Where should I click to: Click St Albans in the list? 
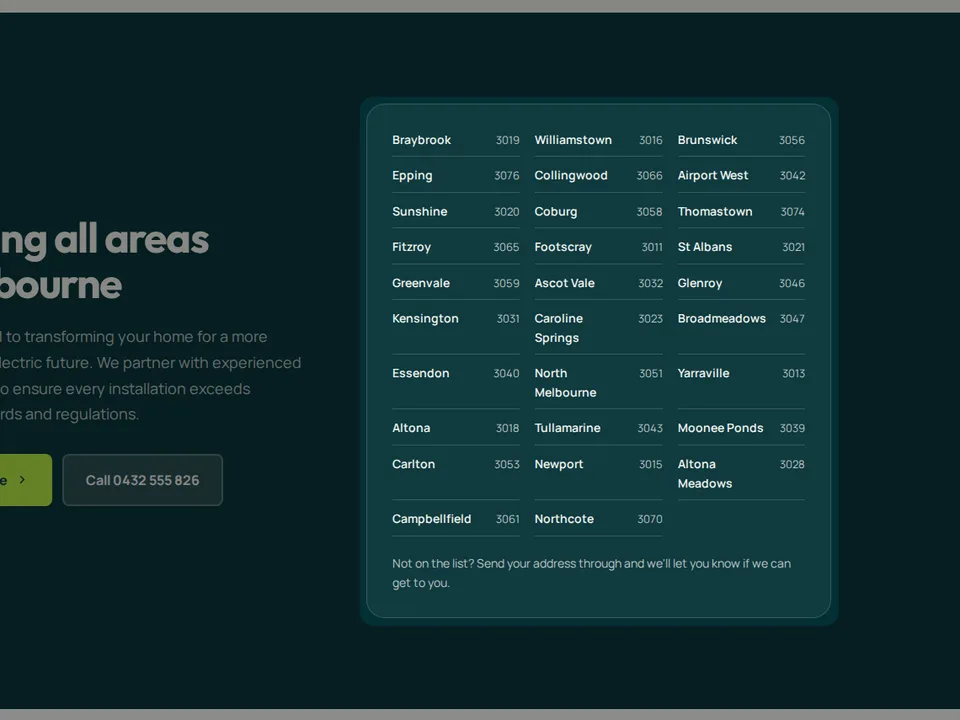pos(705,247)
